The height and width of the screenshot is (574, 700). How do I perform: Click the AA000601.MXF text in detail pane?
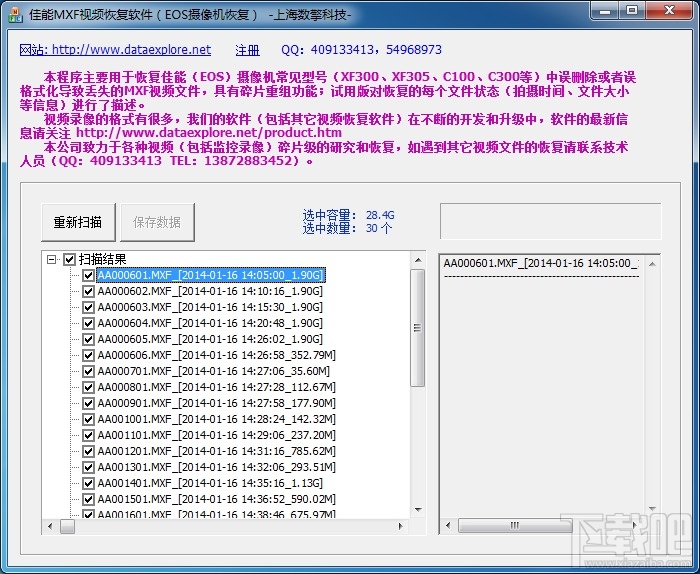coord(542,263)
